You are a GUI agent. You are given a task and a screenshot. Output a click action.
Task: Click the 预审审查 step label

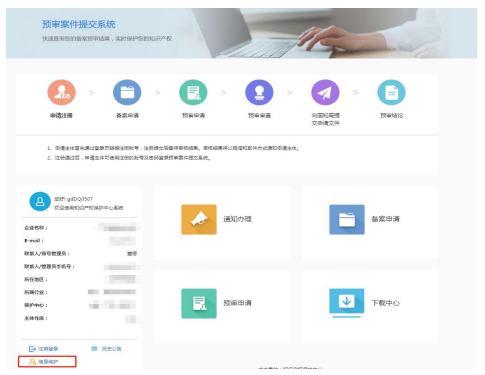[x=259, y=115]
